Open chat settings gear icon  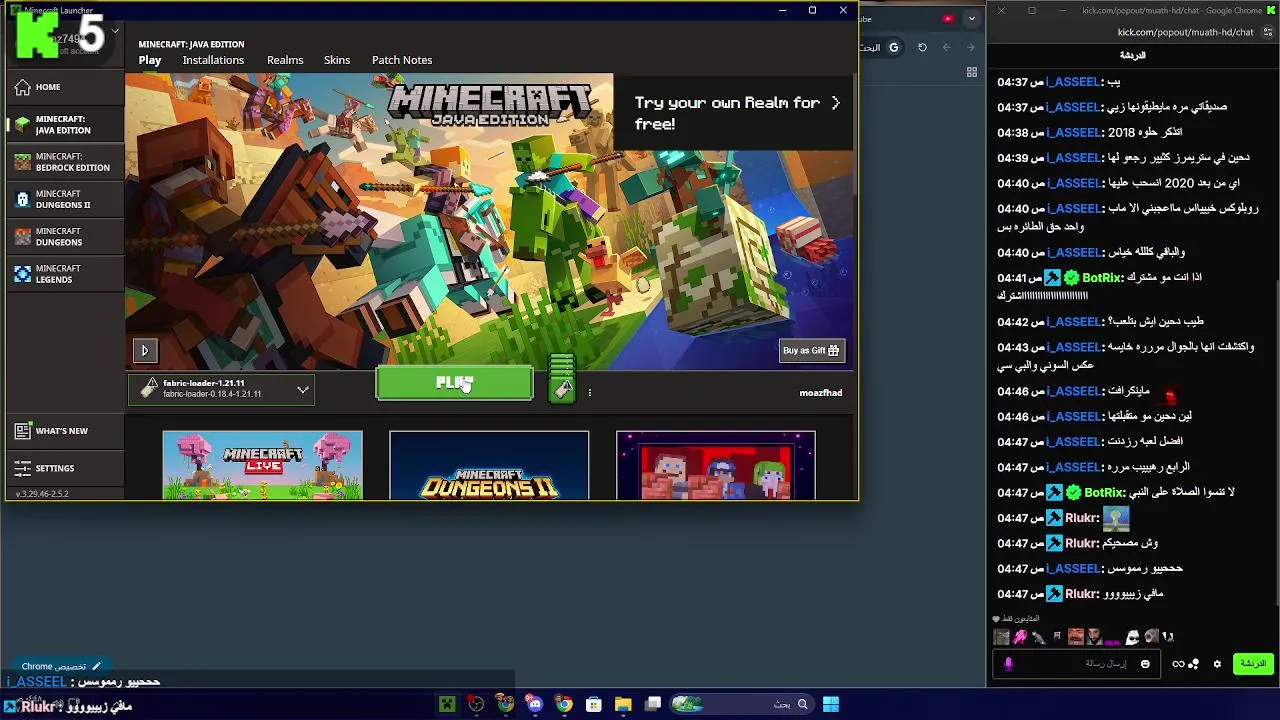pyautogui.click(x=1217, y=664)
